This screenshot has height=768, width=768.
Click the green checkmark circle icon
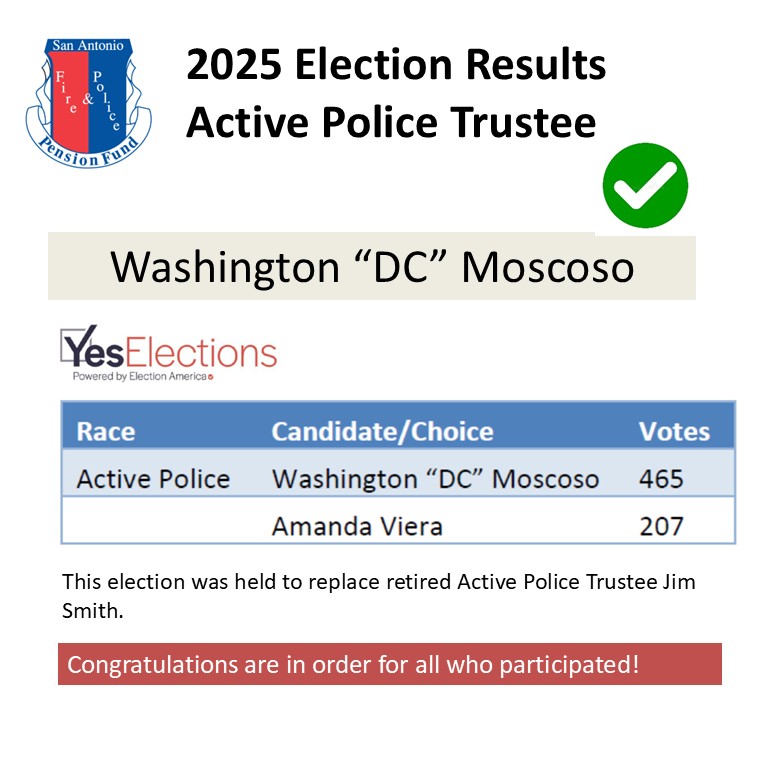coord(645,185)
